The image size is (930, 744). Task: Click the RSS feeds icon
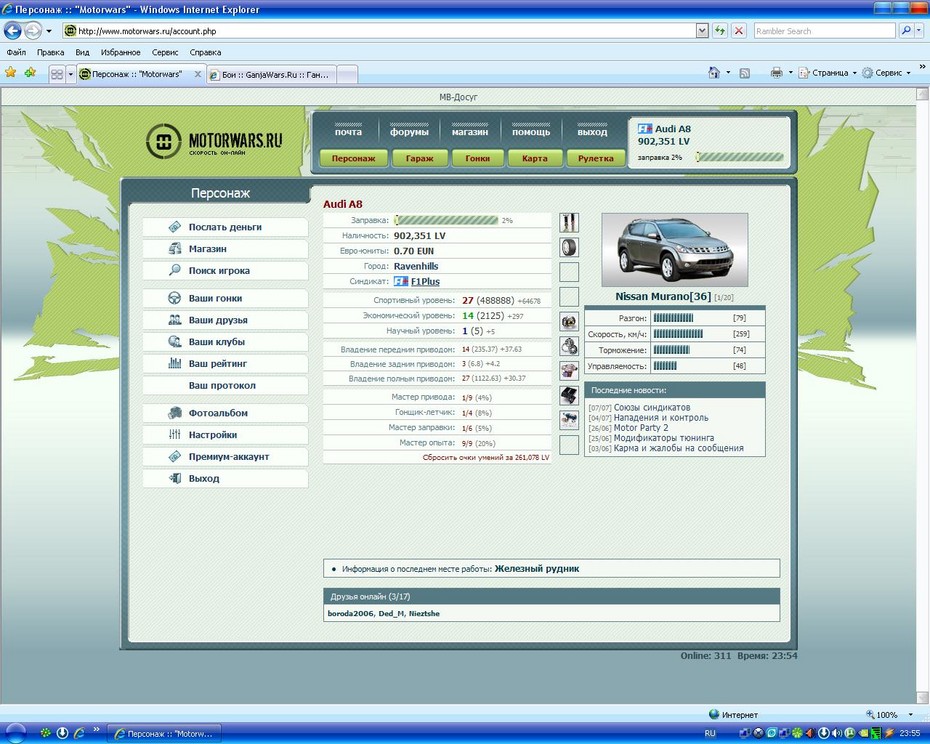pyautogui.click(x=745, y=73)
